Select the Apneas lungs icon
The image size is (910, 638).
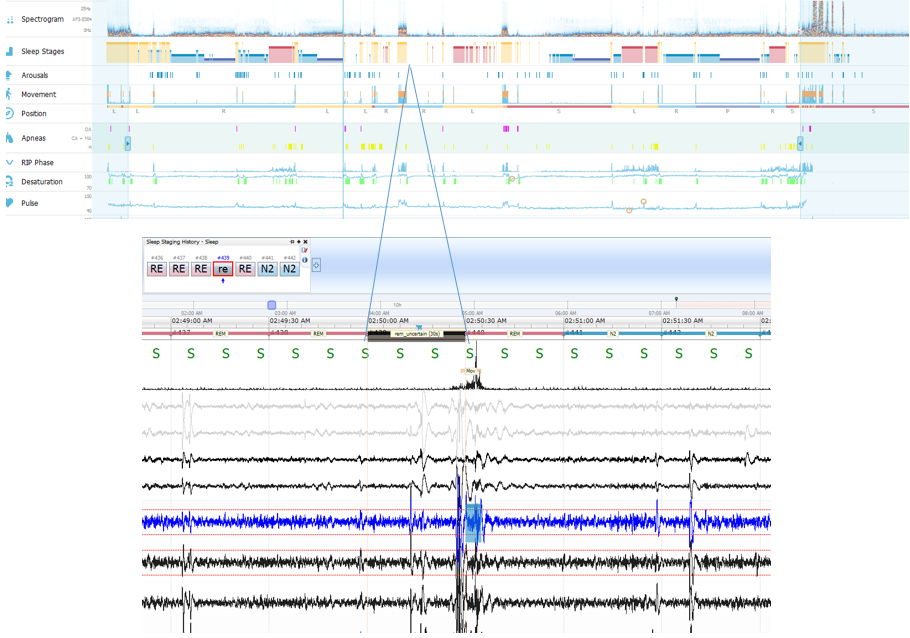(10, 138)
